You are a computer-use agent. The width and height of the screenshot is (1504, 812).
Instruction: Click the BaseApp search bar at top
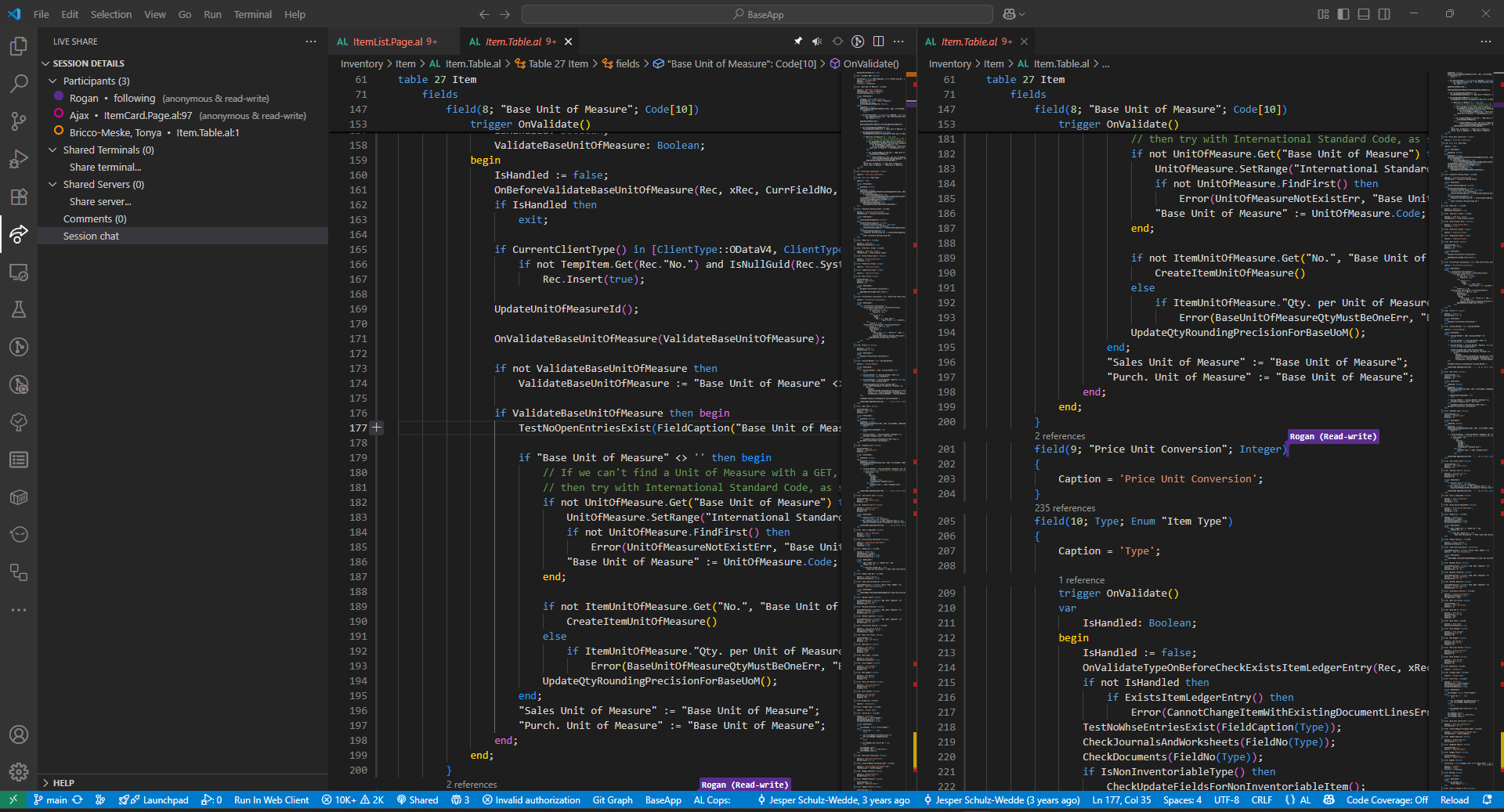(x=757, y=14)
